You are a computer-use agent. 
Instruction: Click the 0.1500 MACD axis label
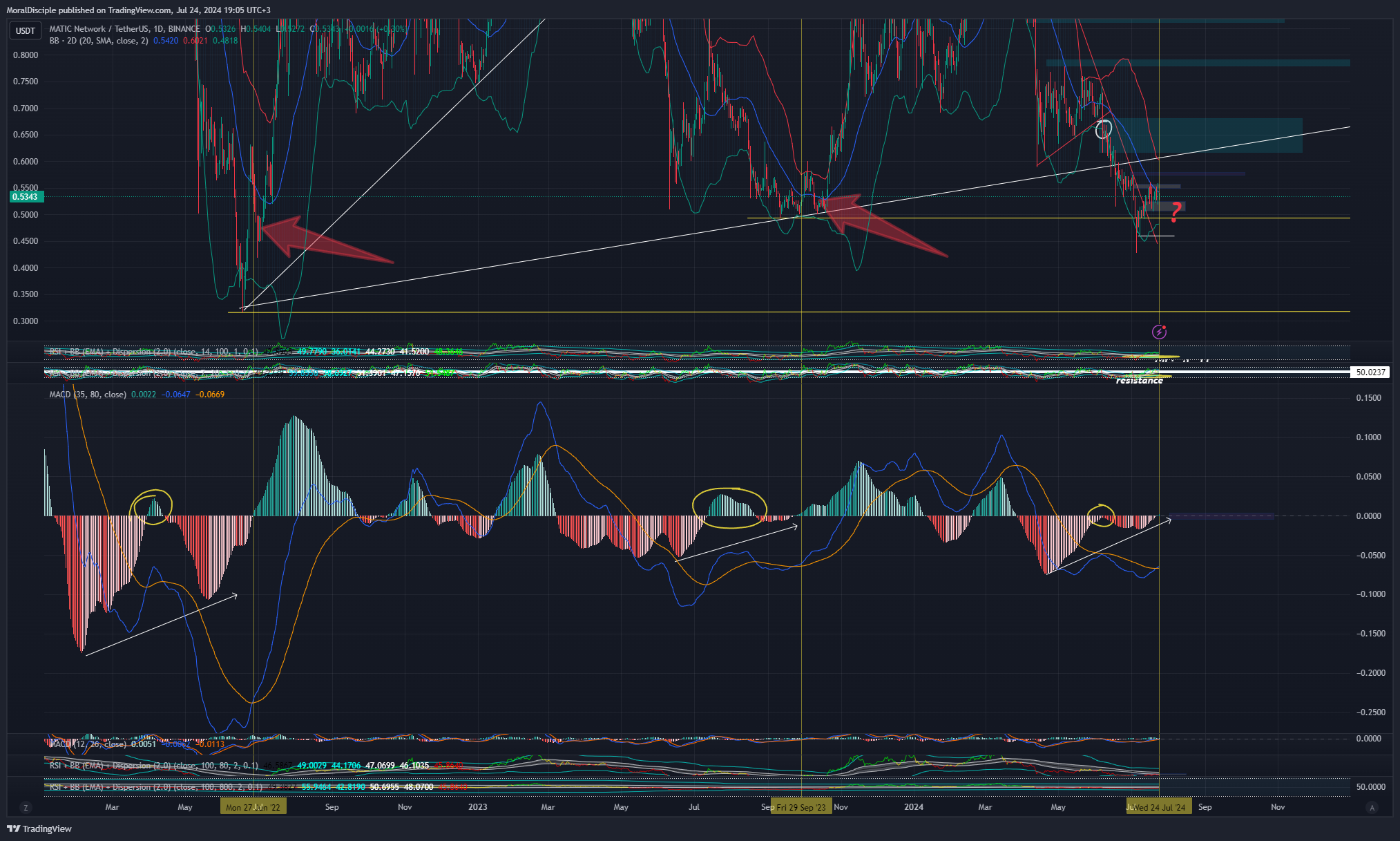[x=1368, y=398]
